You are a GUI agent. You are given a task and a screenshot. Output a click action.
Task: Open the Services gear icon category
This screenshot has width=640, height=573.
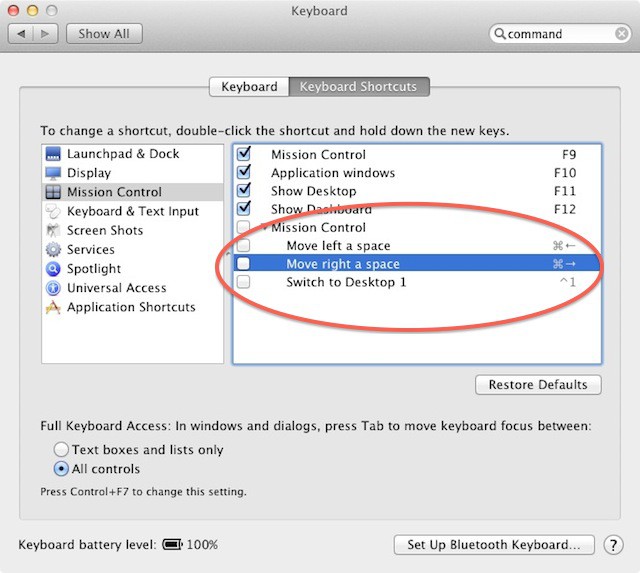54,249
